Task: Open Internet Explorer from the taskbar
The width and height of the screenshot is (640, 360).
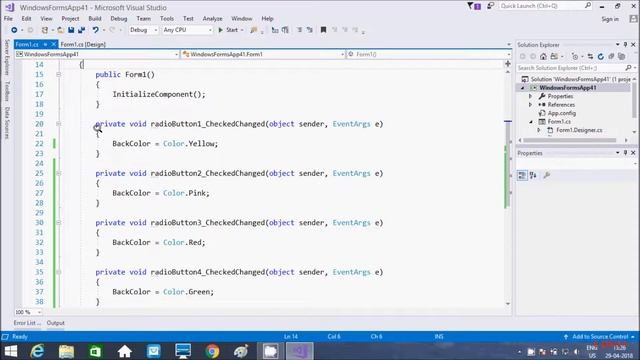Action: (x=37, y=351)
